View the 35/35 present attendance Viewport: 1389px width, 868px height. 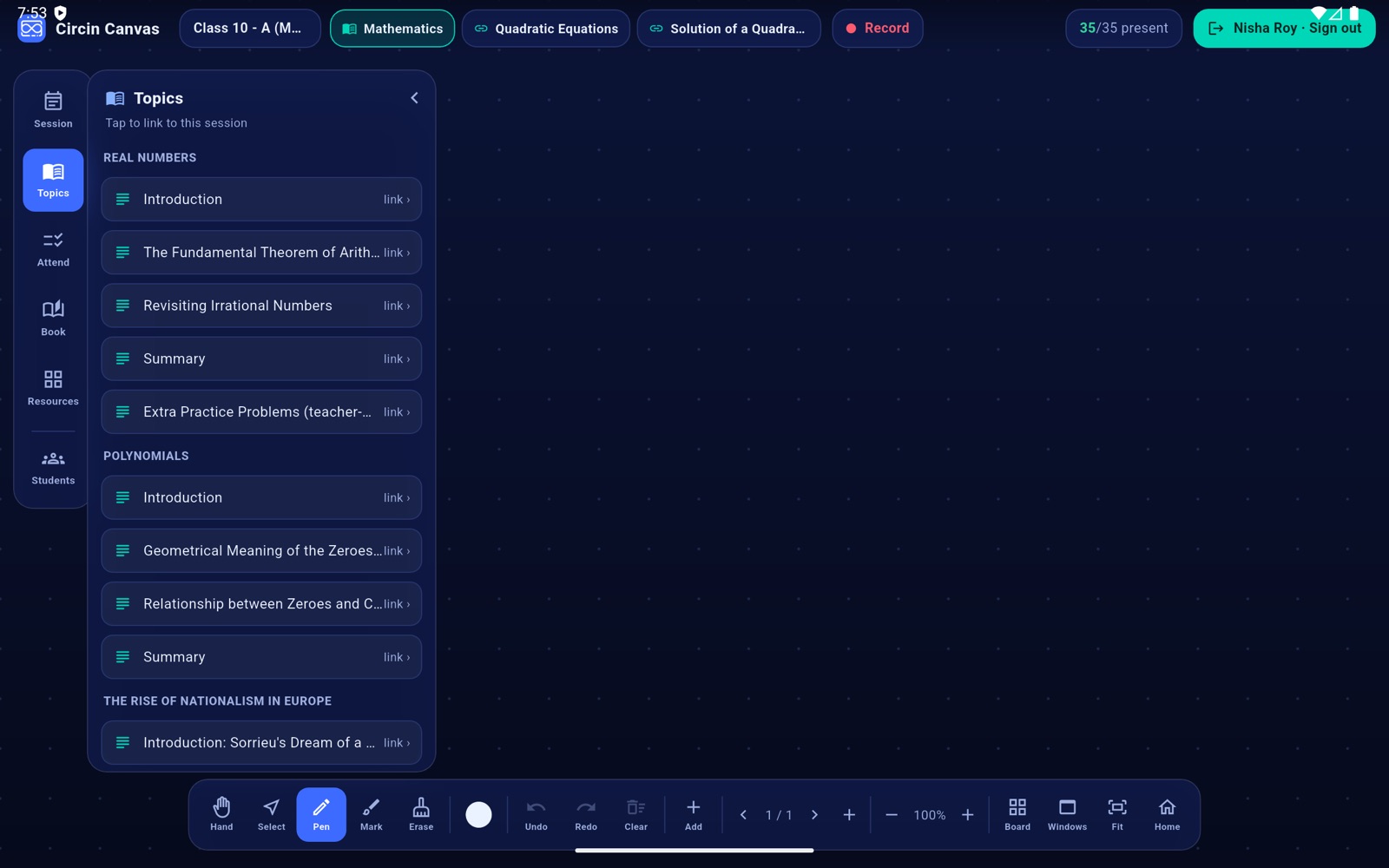tap(1123, 29)
